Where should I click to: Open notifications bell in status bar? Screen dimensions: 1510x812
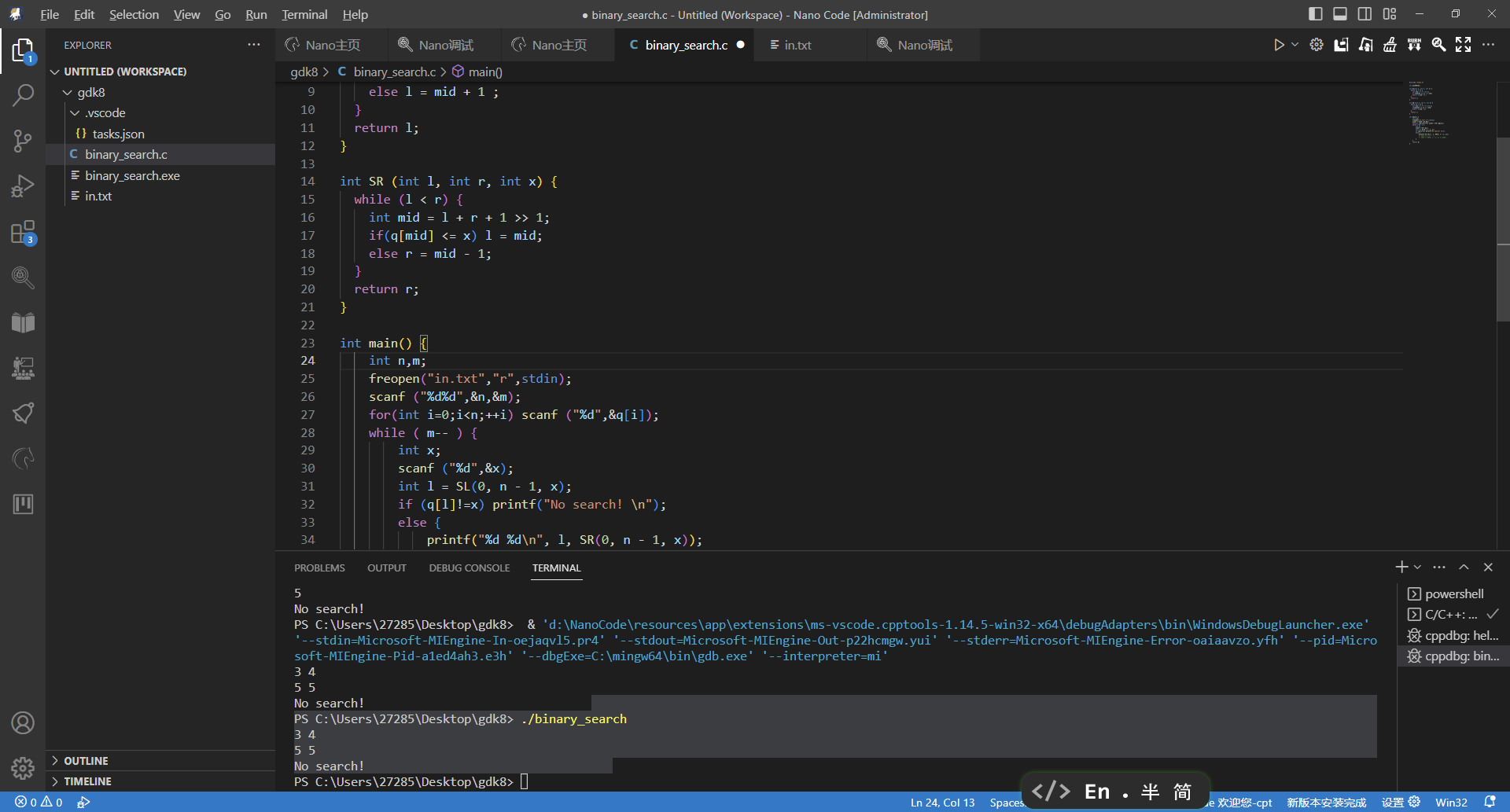pyautogui.click(x=1490, y=803)
